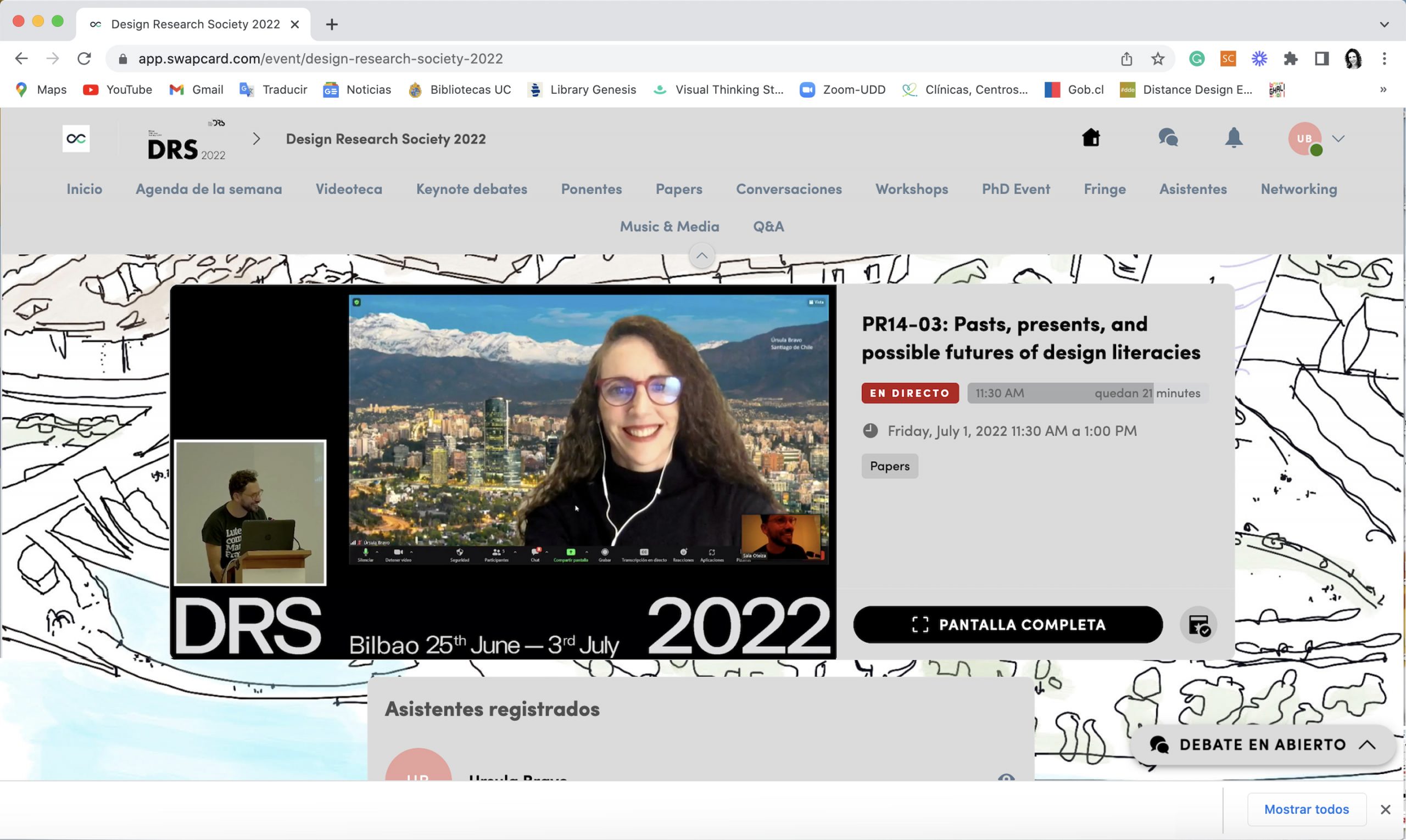This screenshot has height=840, width=1406.
Task: Toggle the add-to-schedule calendar icon
Action: 1199,625
